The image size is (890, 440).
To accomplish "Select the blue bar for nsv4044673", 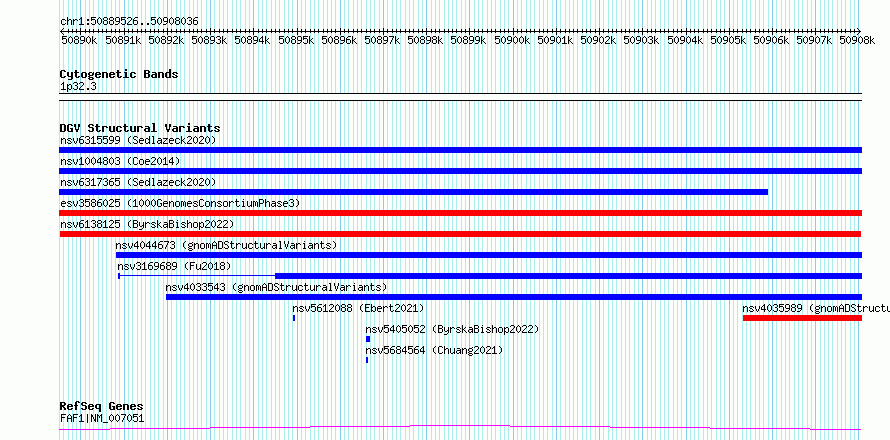I will coord(489,255).
